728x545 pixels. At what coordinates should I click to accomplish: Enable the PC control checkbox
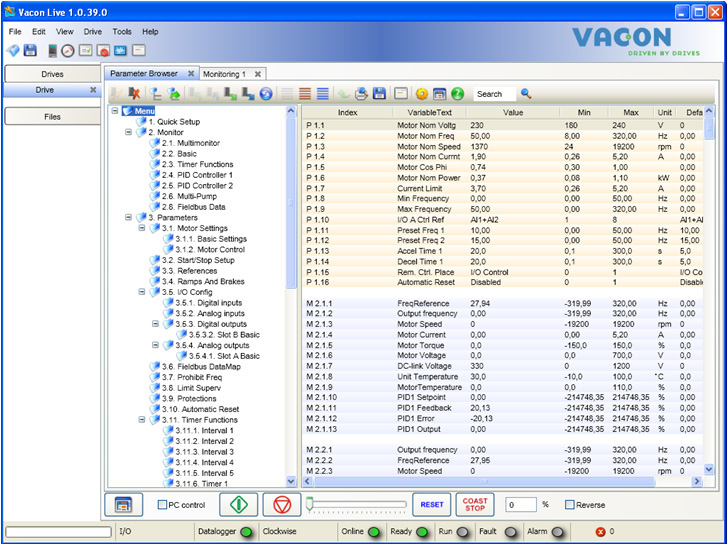click(x=162, y=505)
